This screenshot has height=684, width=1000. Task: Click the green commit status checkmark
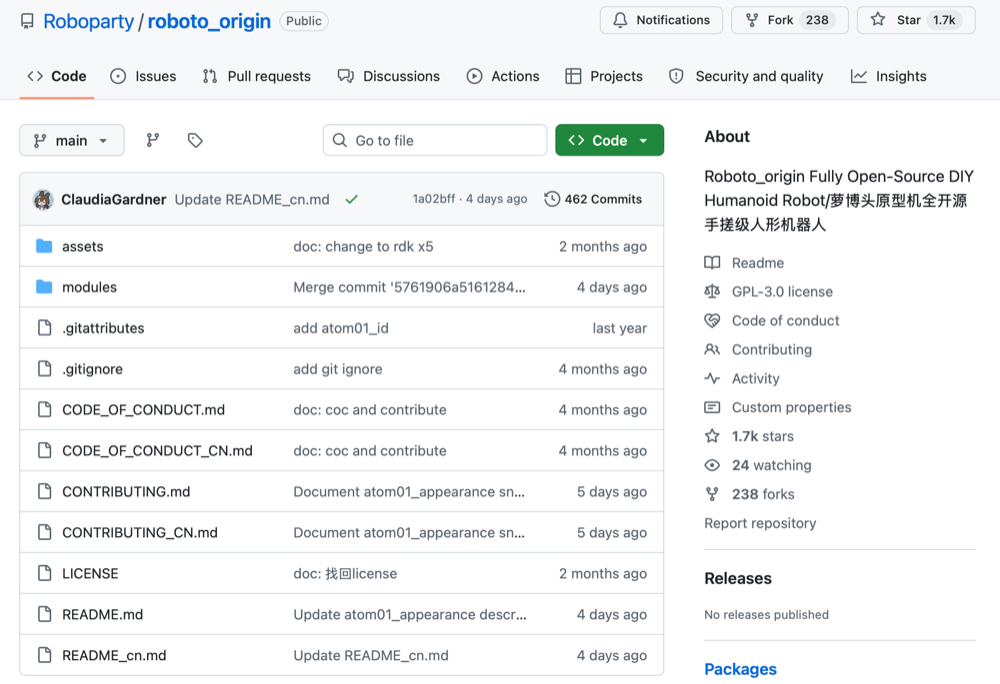pyautogui.click(x=351, y=200)
